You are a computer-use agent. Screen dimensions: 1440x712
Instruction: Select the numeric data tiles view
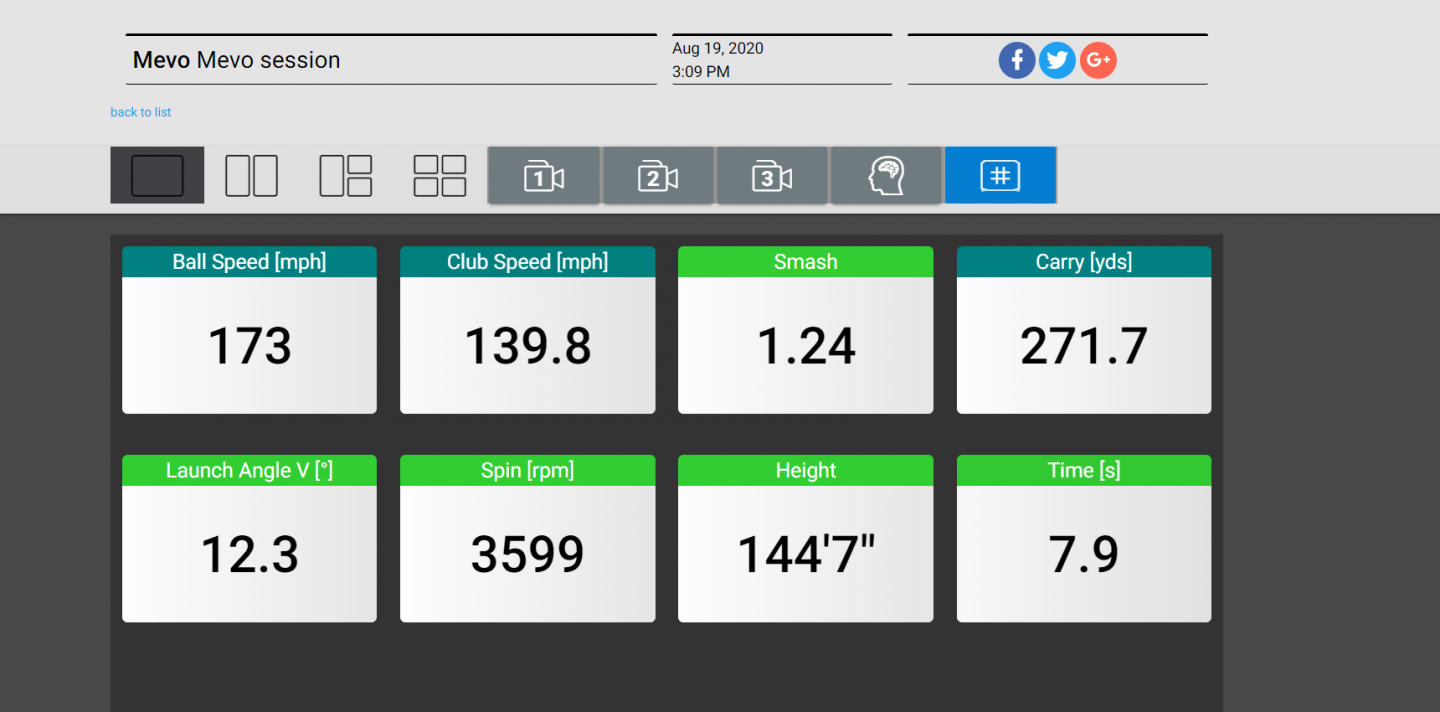tap(1000, 176)
